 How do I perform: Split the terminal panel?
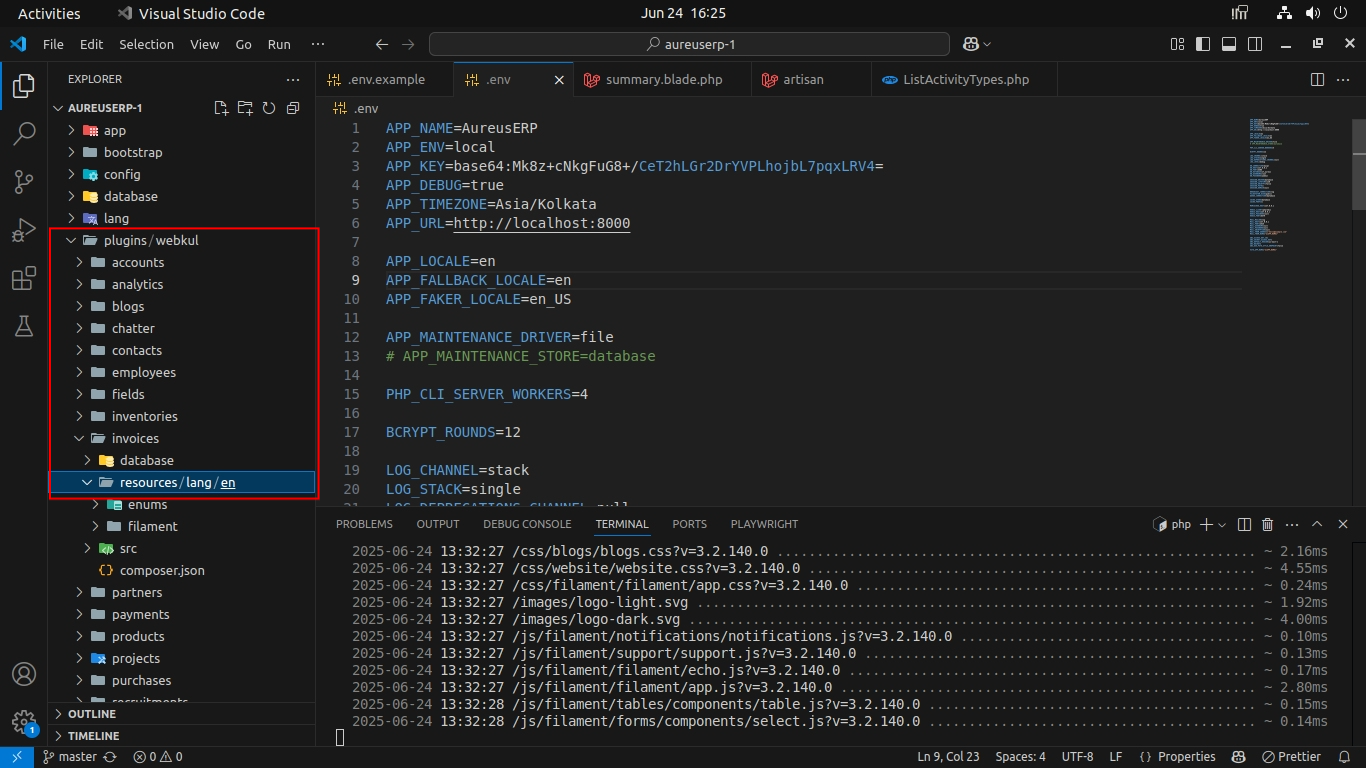click(x=1244, y=524)
